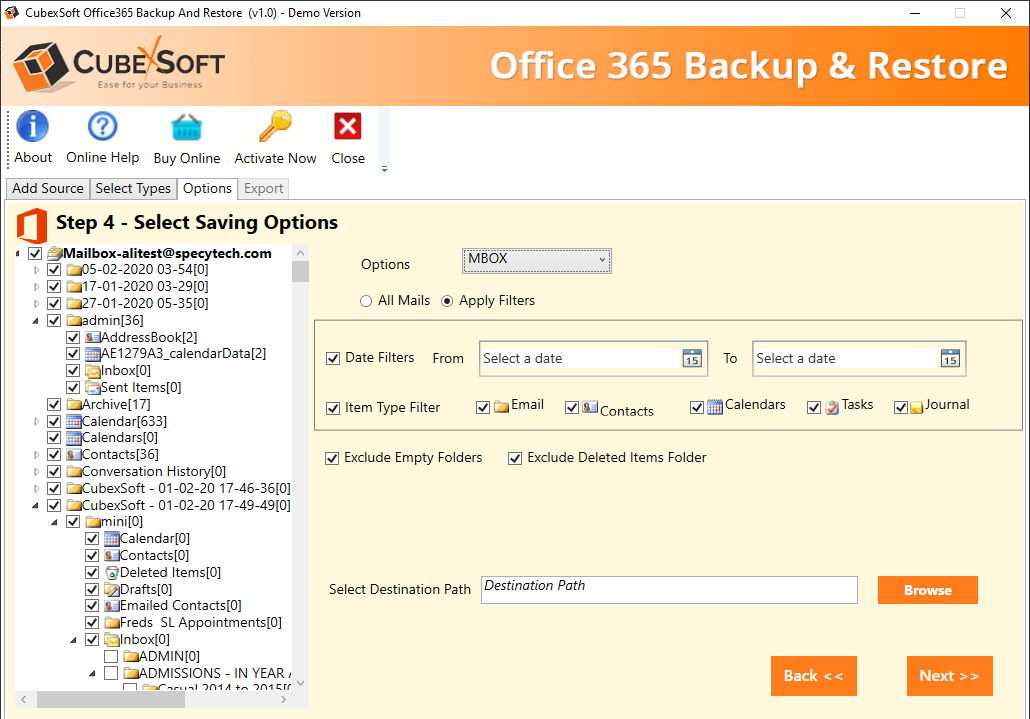Click the toolbar overflow arrow
The image size is (1030, 719).
pyautogui.click(x=384, y=169)
